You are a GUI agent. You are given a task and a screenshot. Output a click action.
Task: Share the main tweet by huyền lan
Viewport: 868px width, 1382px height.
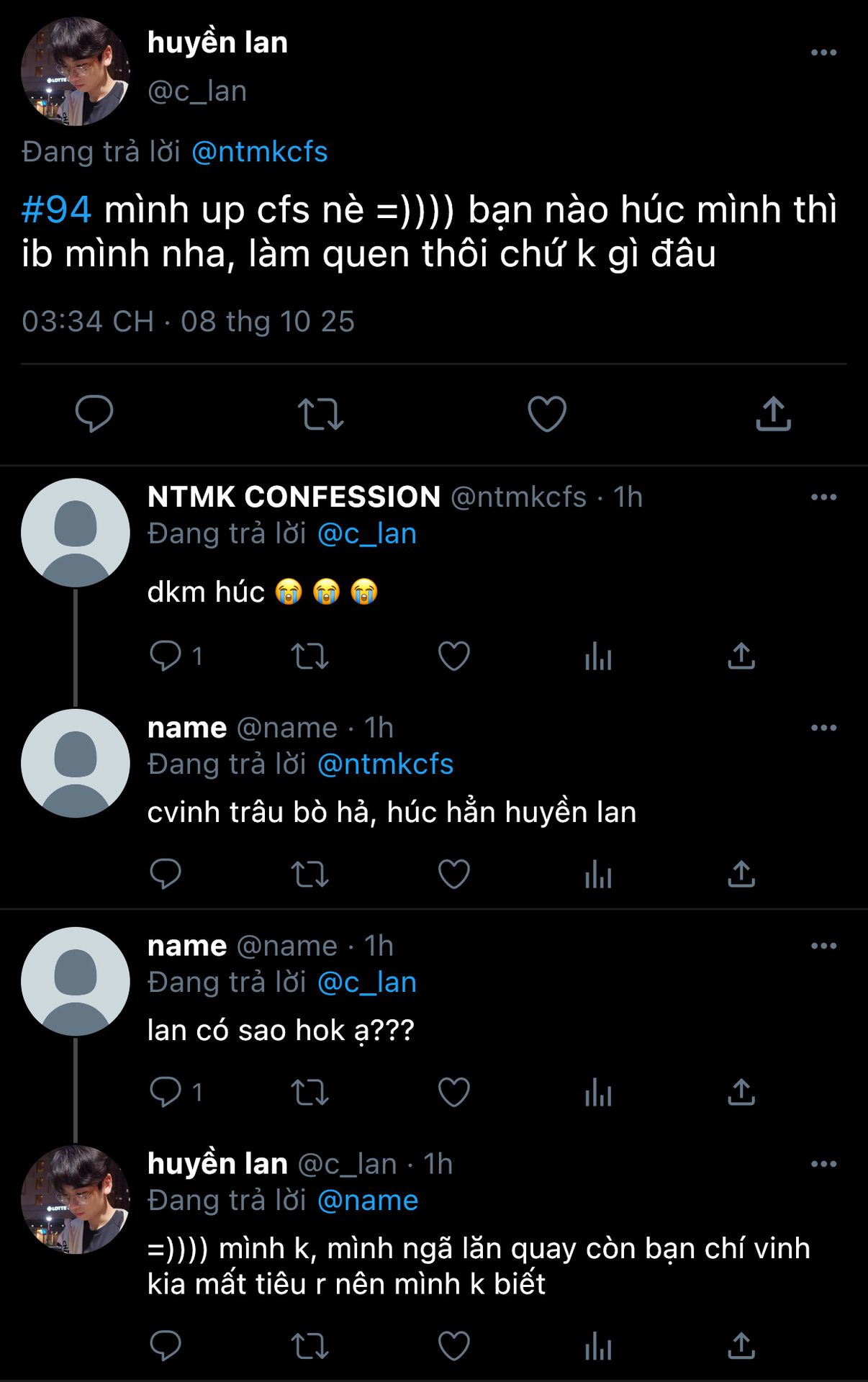773,414
